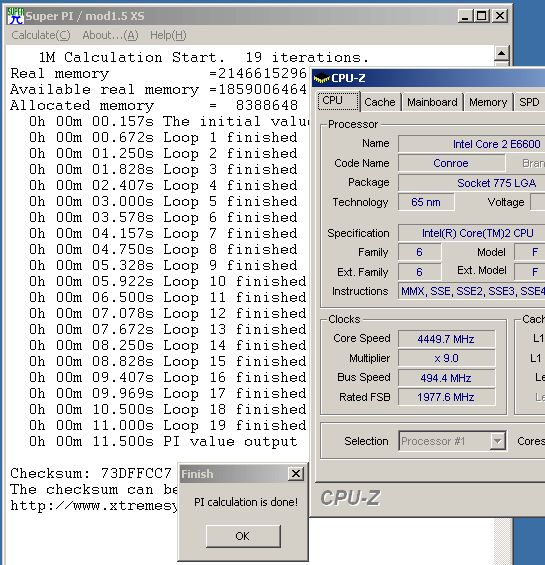Screen dimensions: 545x565
Task: Click the '11.500s PI value output' line
Action: click(163, 441)
